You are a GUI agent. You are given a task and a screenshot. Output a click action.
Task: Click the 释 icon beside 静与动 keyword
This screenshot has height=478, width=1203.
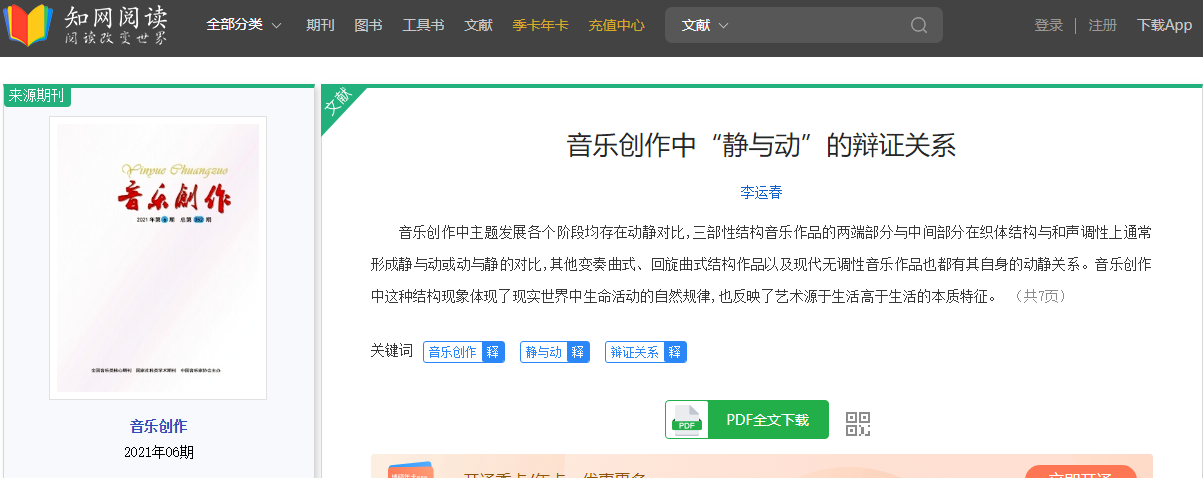[577, 352]
